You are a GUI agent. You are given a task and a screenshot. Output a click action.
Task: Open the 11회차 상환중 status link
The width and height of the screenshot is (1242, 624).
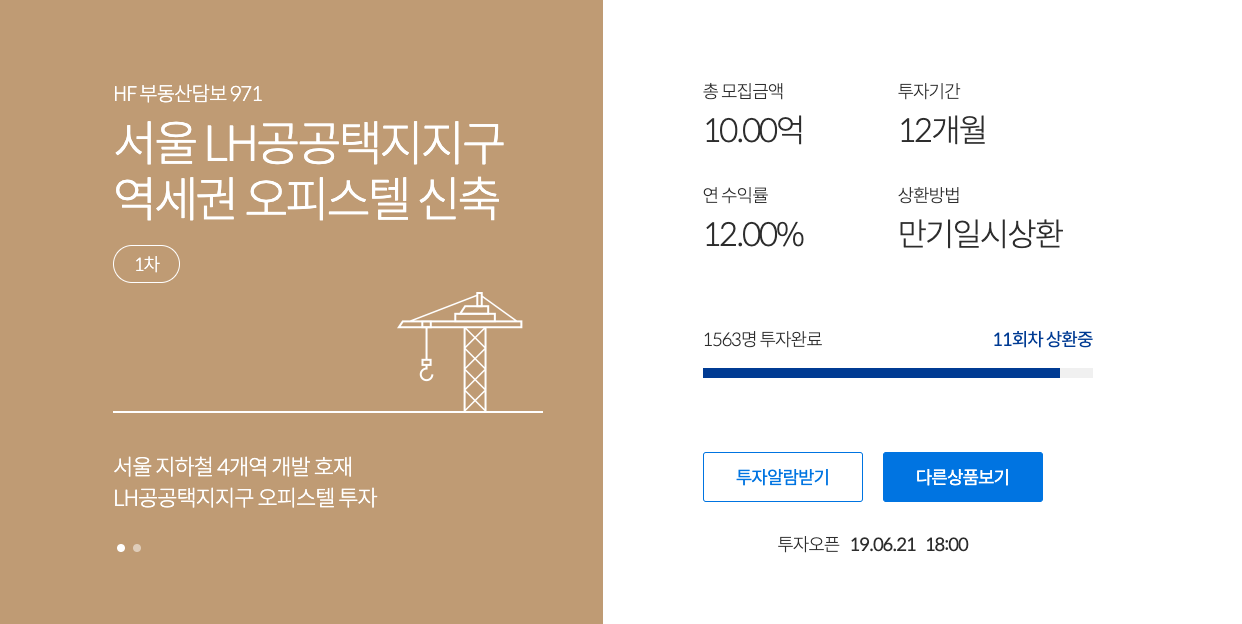coord(1042,339)
